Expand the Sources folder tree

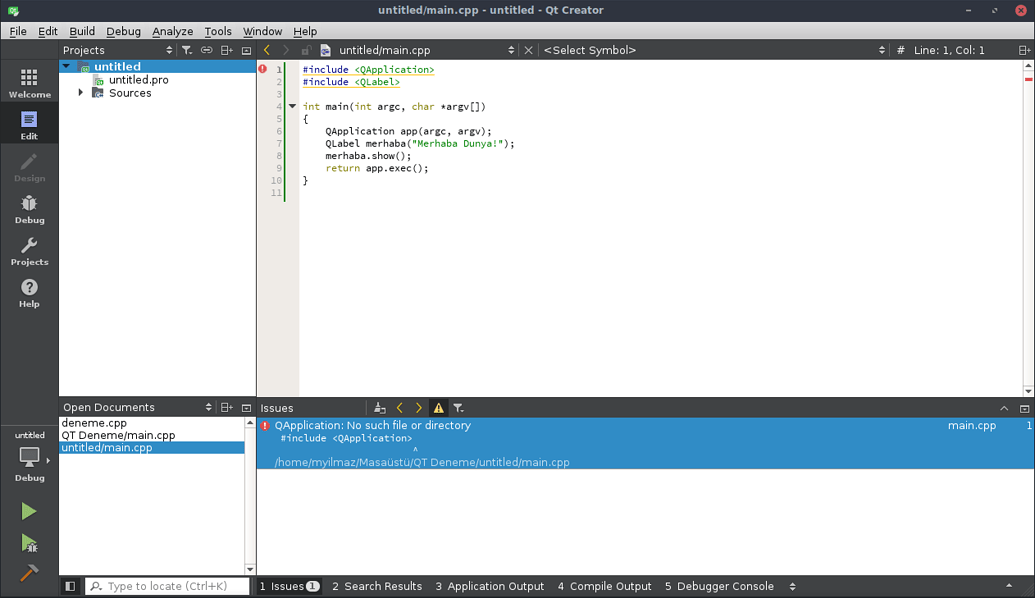pyautogui.click(x=81, y=93)
